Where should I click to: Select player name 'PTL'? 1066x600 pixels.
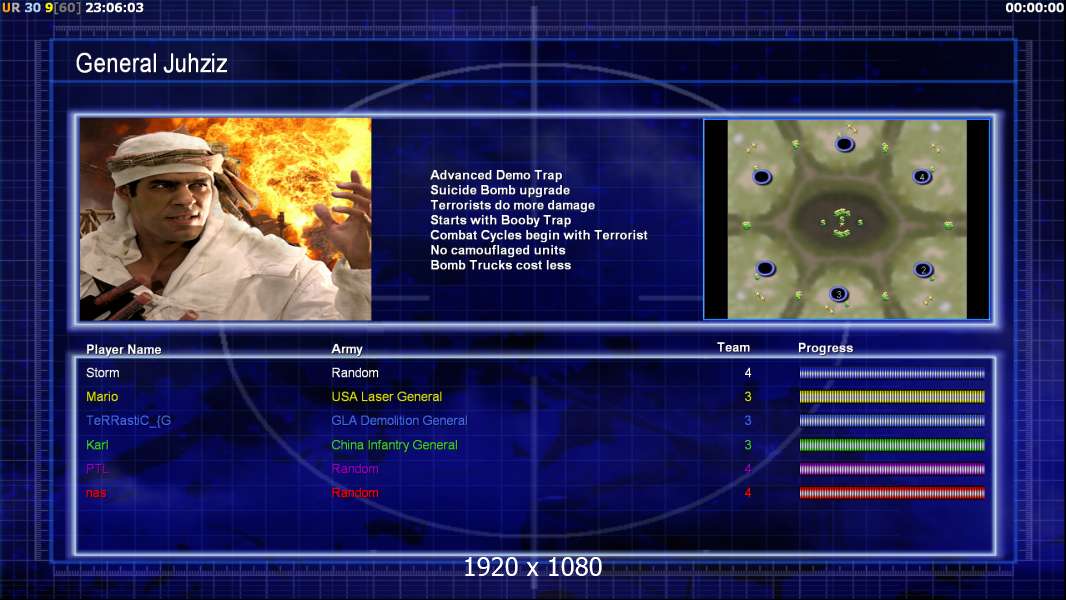click(x=97, y=468)
